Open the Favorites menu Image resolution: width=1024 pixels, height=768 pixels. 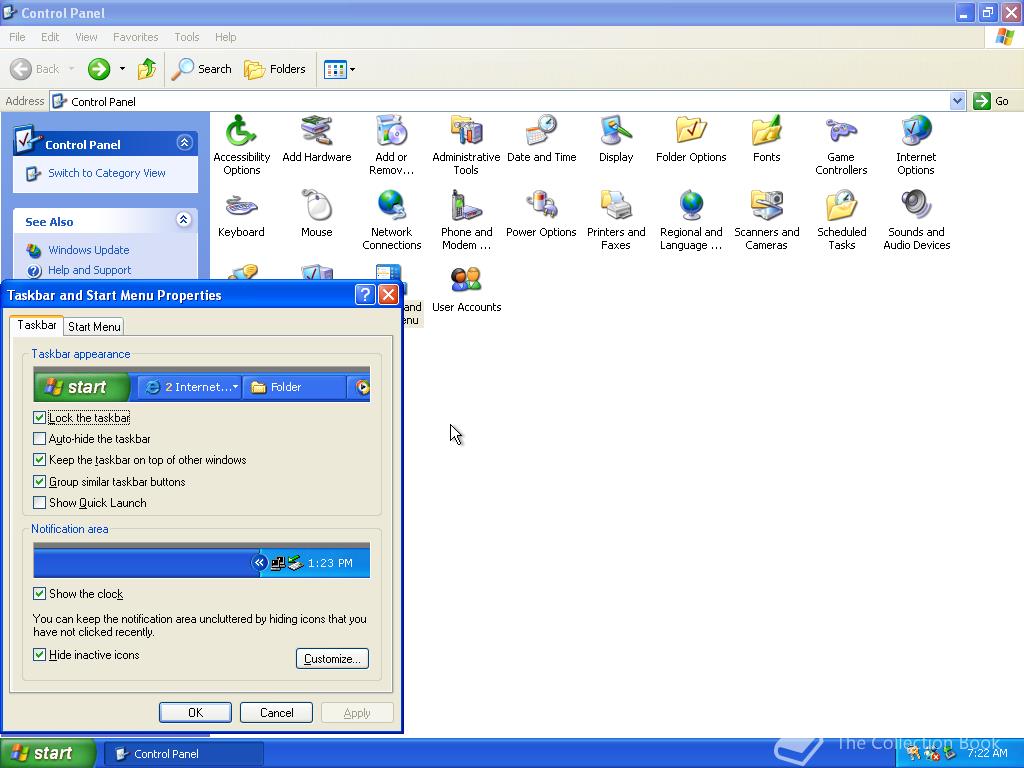pos(135,37)
